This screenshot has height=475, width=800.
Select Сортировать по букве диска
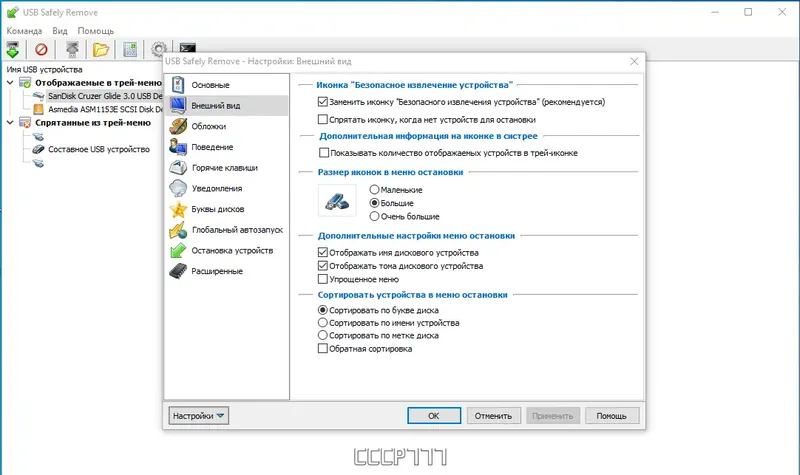coord(322,310)
